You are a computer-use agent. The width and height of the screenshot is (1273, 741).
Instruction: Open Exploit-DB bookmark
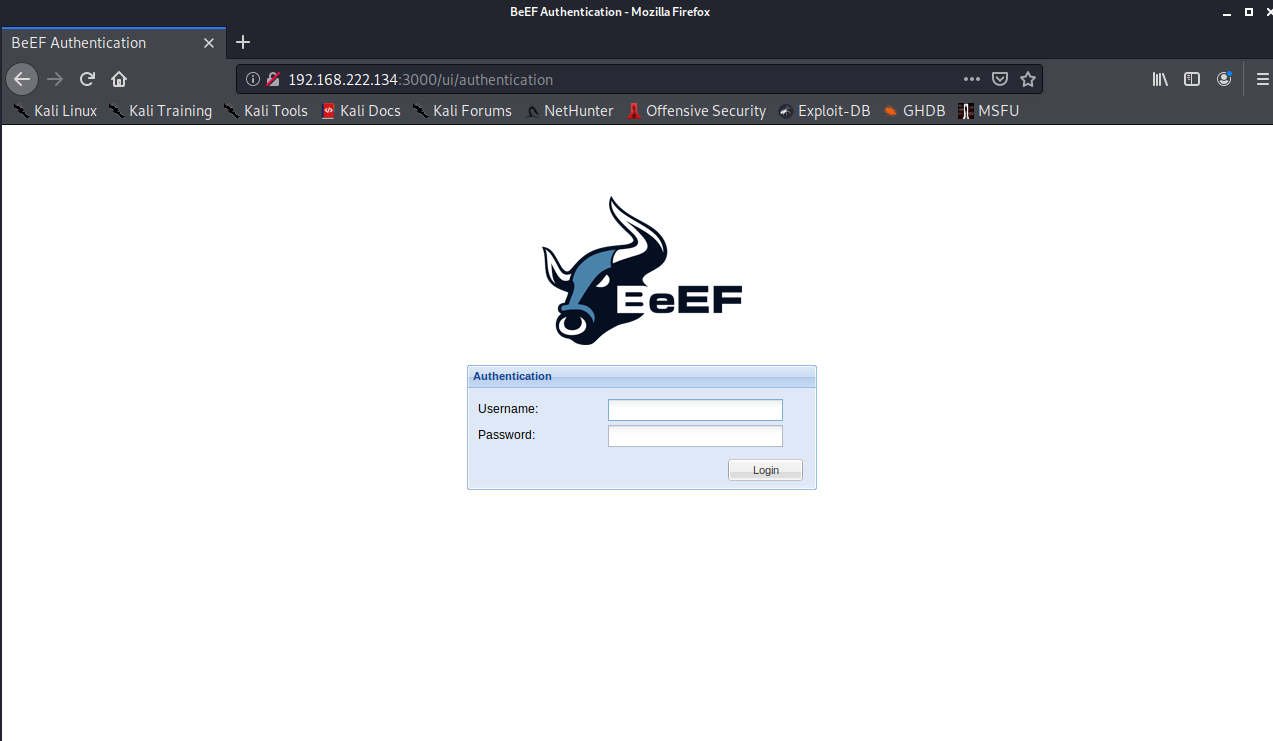[x=824, y=111]
